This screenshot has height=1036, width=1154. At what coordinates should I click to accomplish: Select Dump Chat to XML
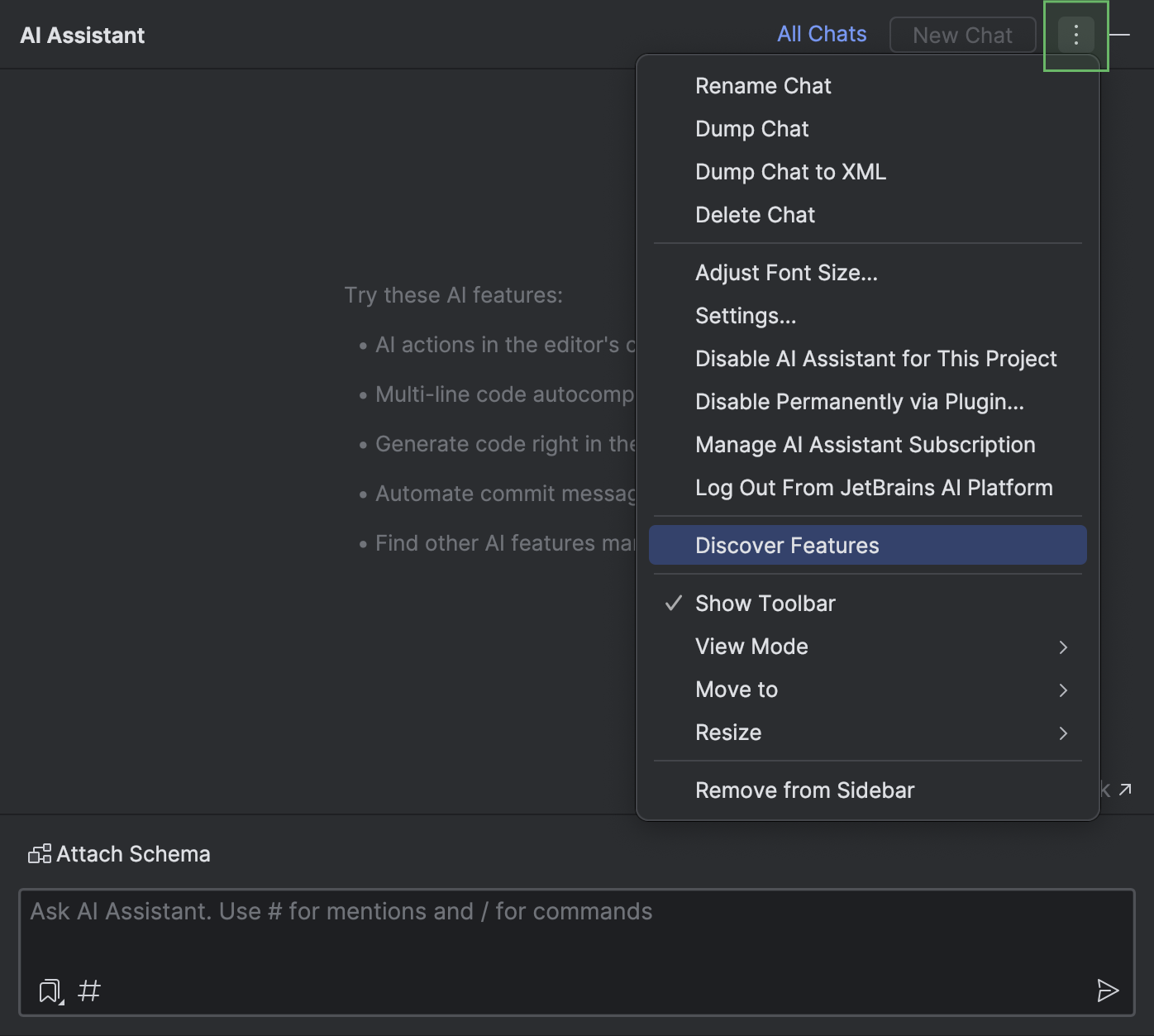point(790,171)
